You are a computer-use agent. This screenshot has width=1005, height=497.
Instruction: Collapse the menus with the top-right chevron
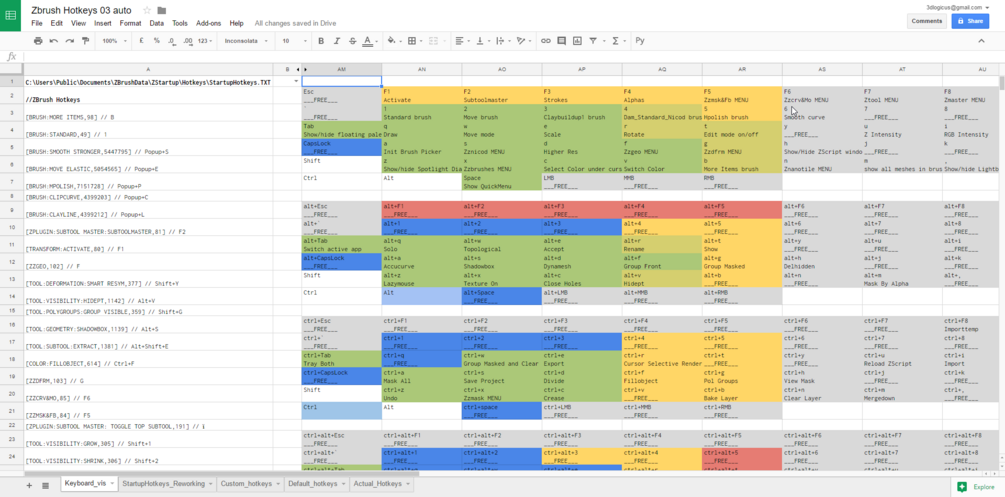click(x=981, y=41)
